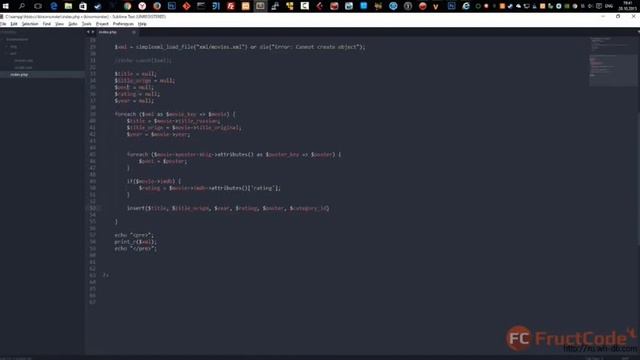Click line number 53 in gutter
Image resolution: width=640 pixels, height=360 pixels.
click(93, 209)
